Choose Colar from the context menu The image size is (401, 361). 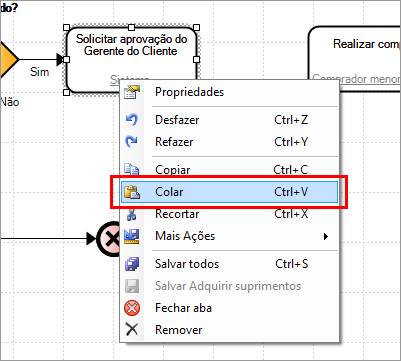tap(229, 192)
